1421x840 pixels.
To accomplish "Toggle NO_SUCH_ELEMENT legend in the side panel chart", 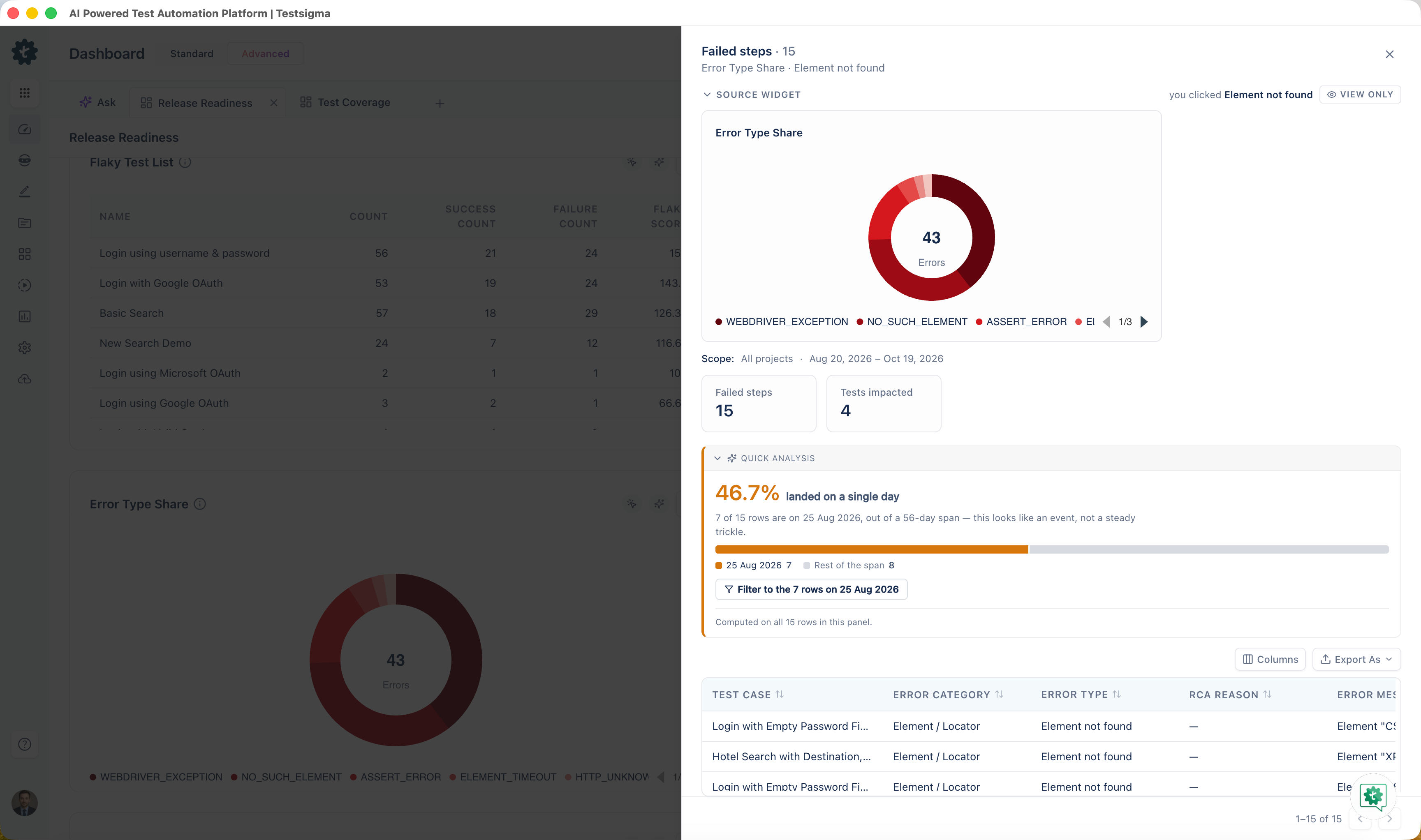I will tap(912, 322).
